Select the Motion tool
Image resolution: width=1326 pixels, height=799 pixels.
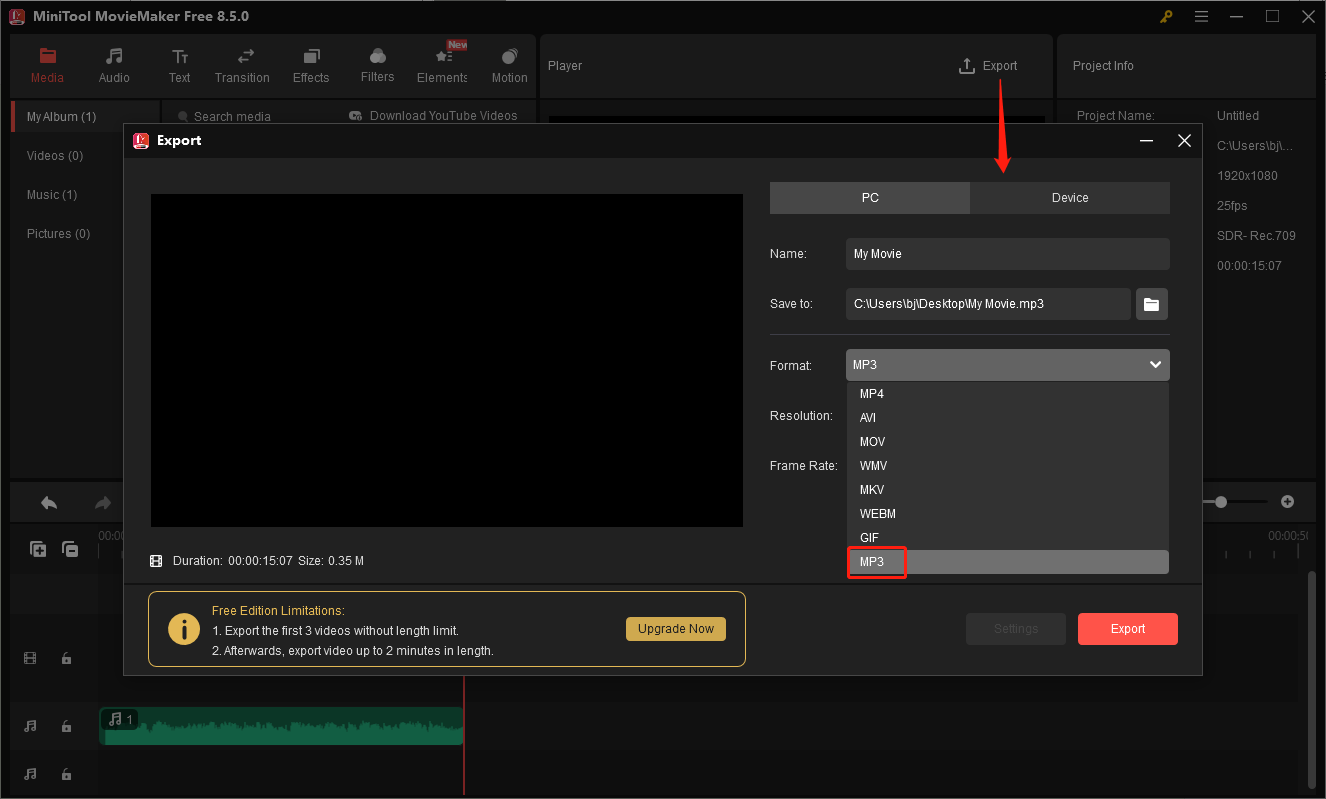pyautogui.click(x=509, y=65)
